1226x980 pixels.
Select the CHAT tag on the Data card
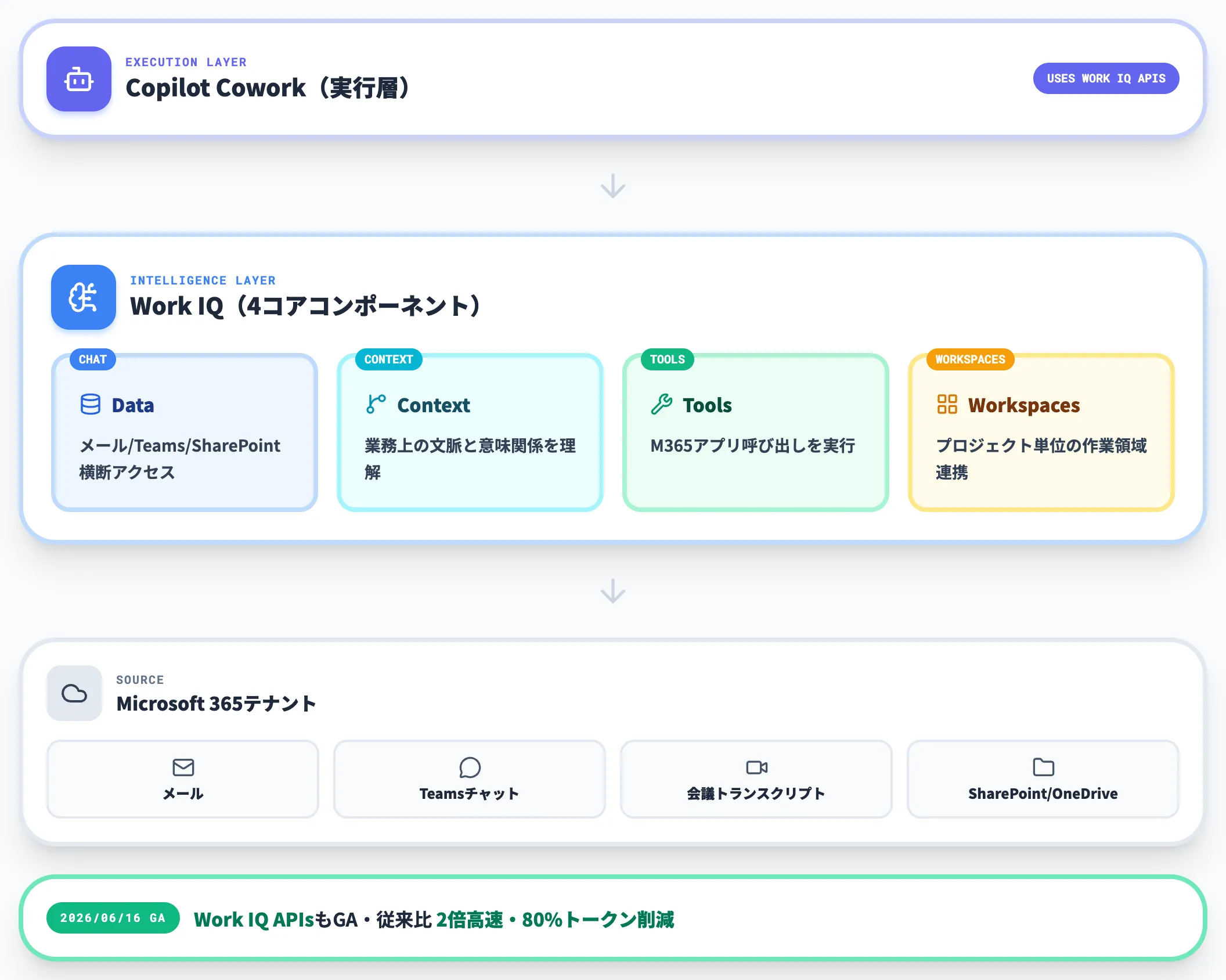pyautogui.click(x=93, y=359)
